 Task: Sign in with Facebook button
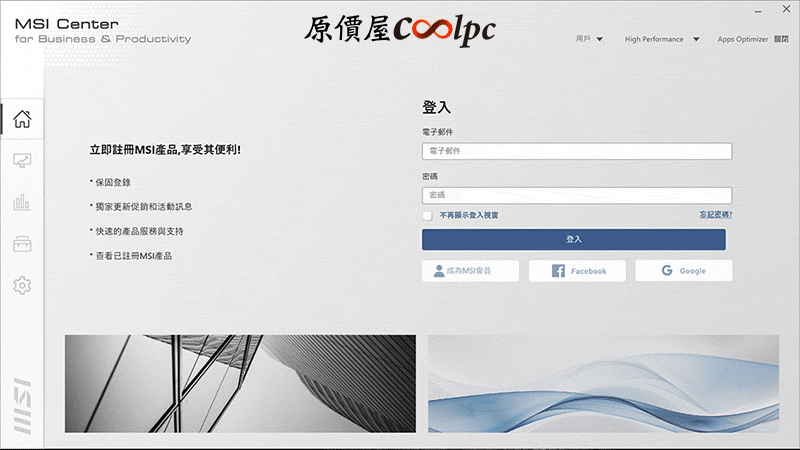coord(577,271)
